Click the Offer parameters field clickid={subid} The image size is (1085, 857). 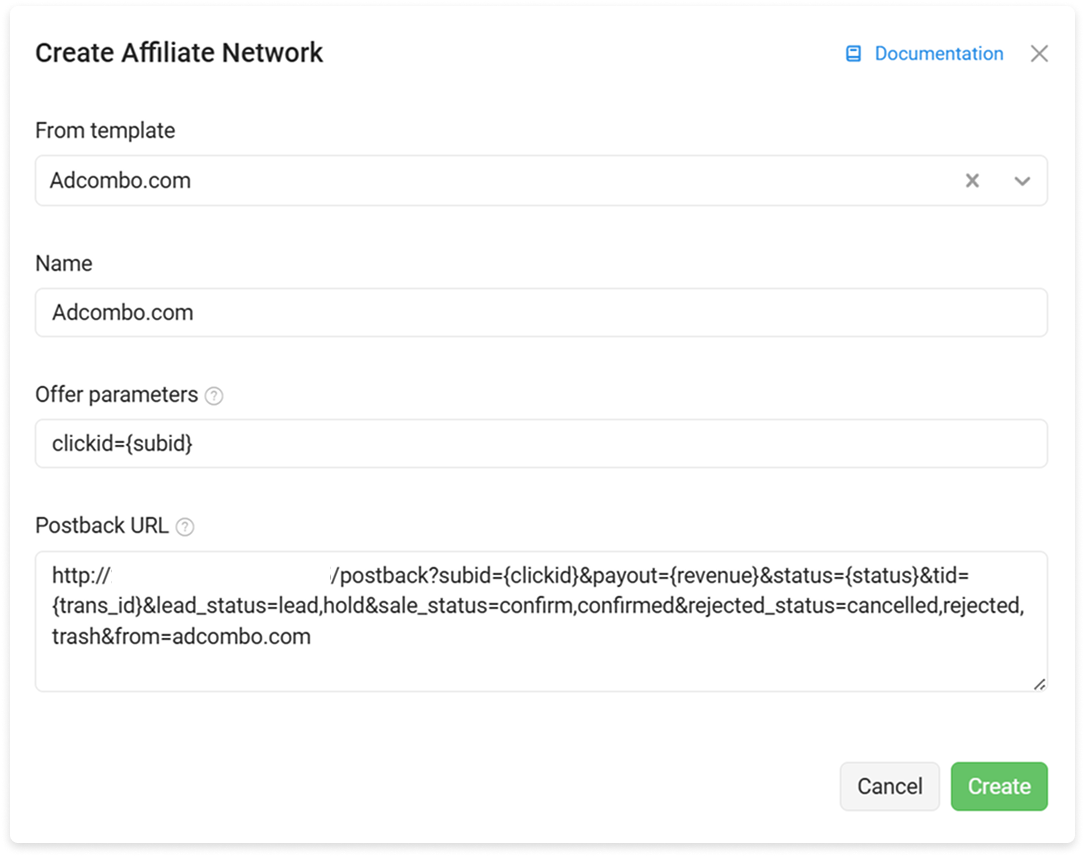coord(541,443)
